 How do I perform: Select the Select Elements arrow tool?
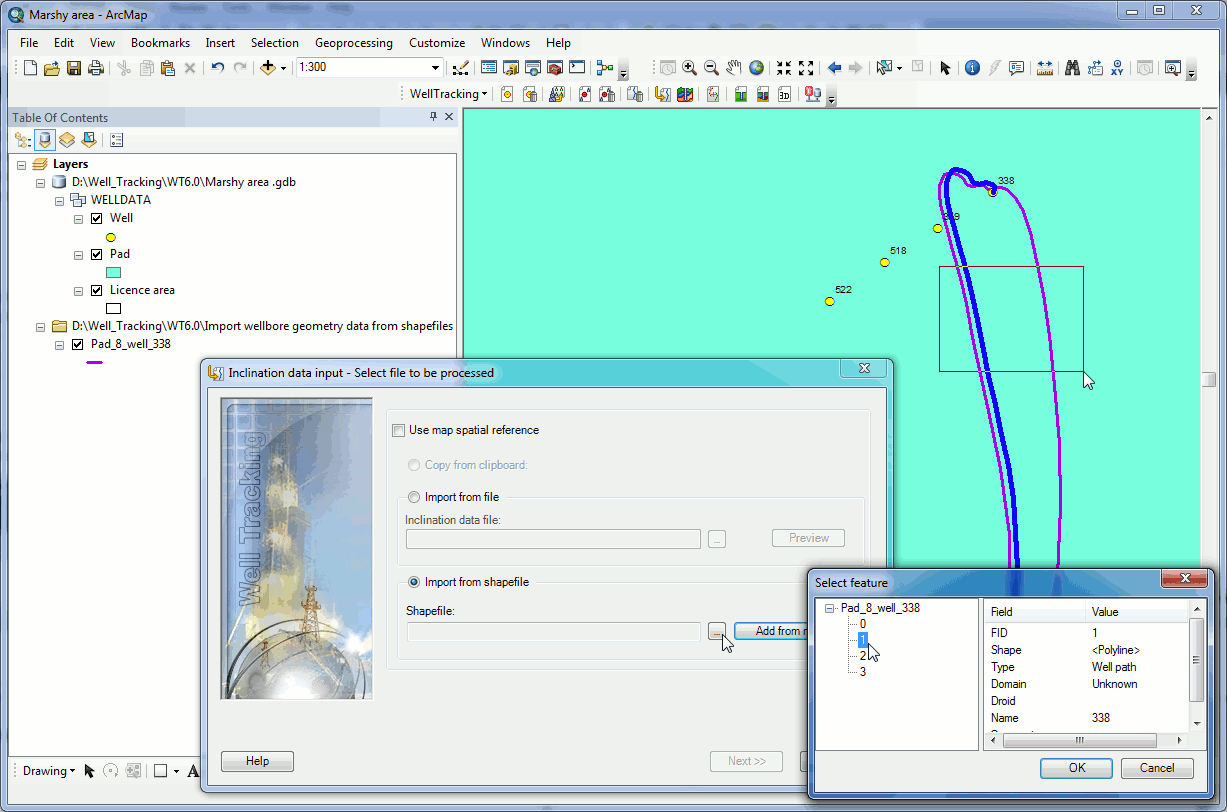pyautogui.click(x=945, y=68)
